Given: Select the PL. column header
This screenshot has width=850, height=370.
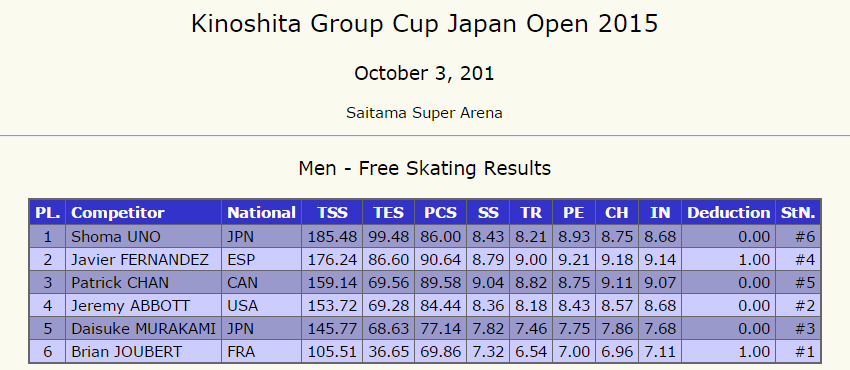Looking at the screenshot, I should pyautogui.click(x=48, y=212).
